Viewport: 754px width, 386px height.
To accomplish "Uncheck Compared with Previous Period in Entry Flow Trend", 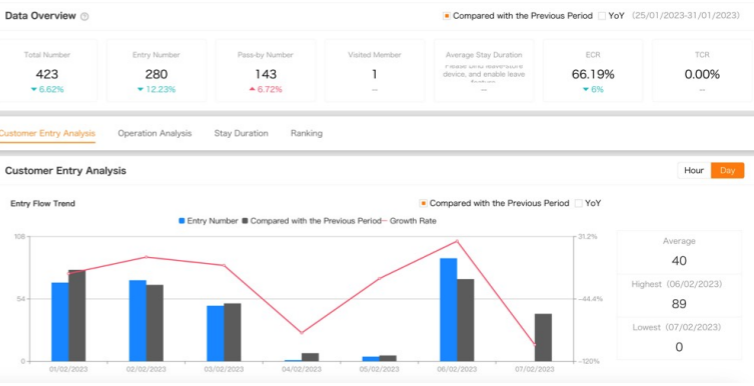I will tap(423, 203).
